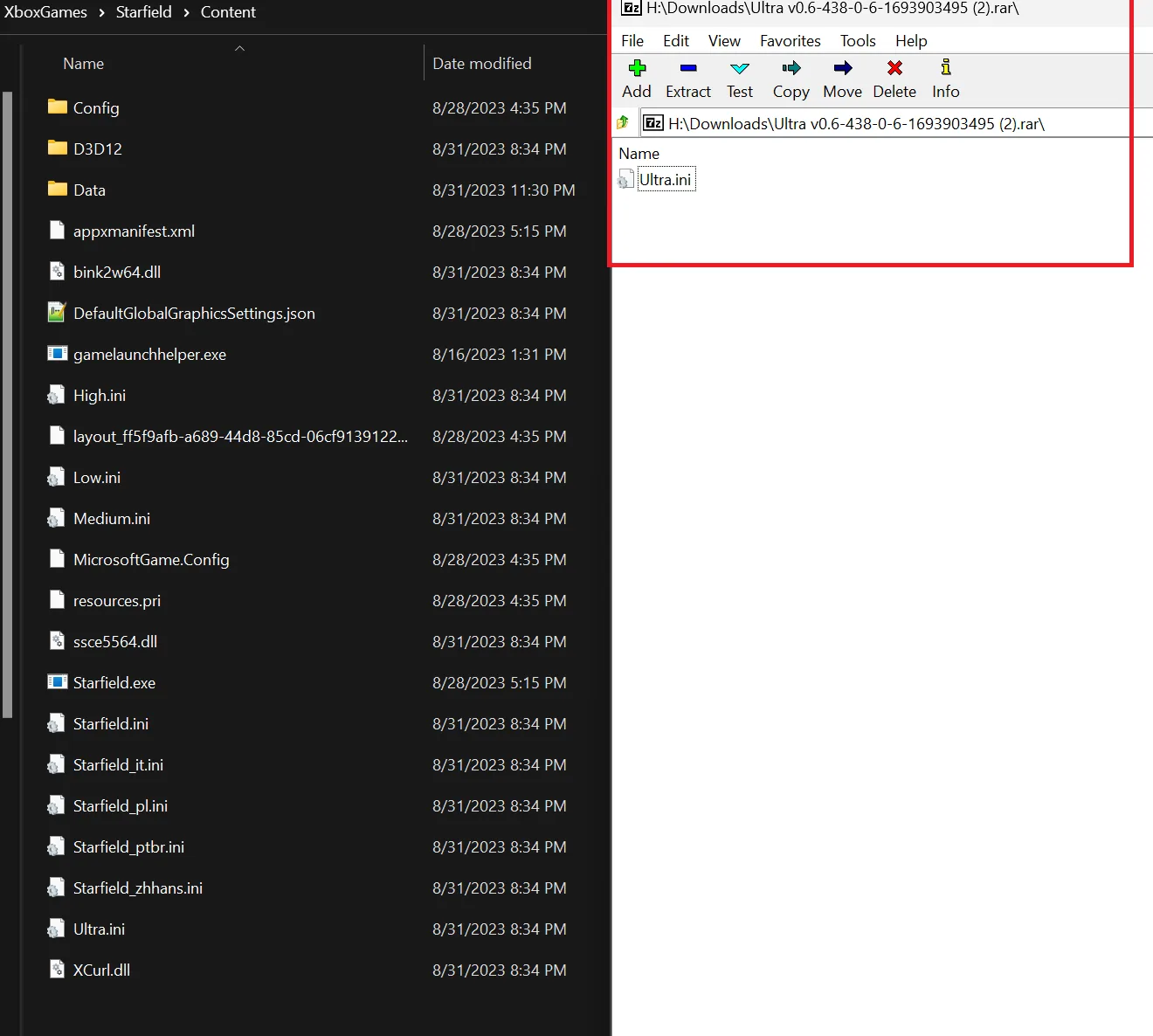Sort Explorer files by Date modified column
The height and width of the screenshot is (1036, 1153).
point(482,64)
